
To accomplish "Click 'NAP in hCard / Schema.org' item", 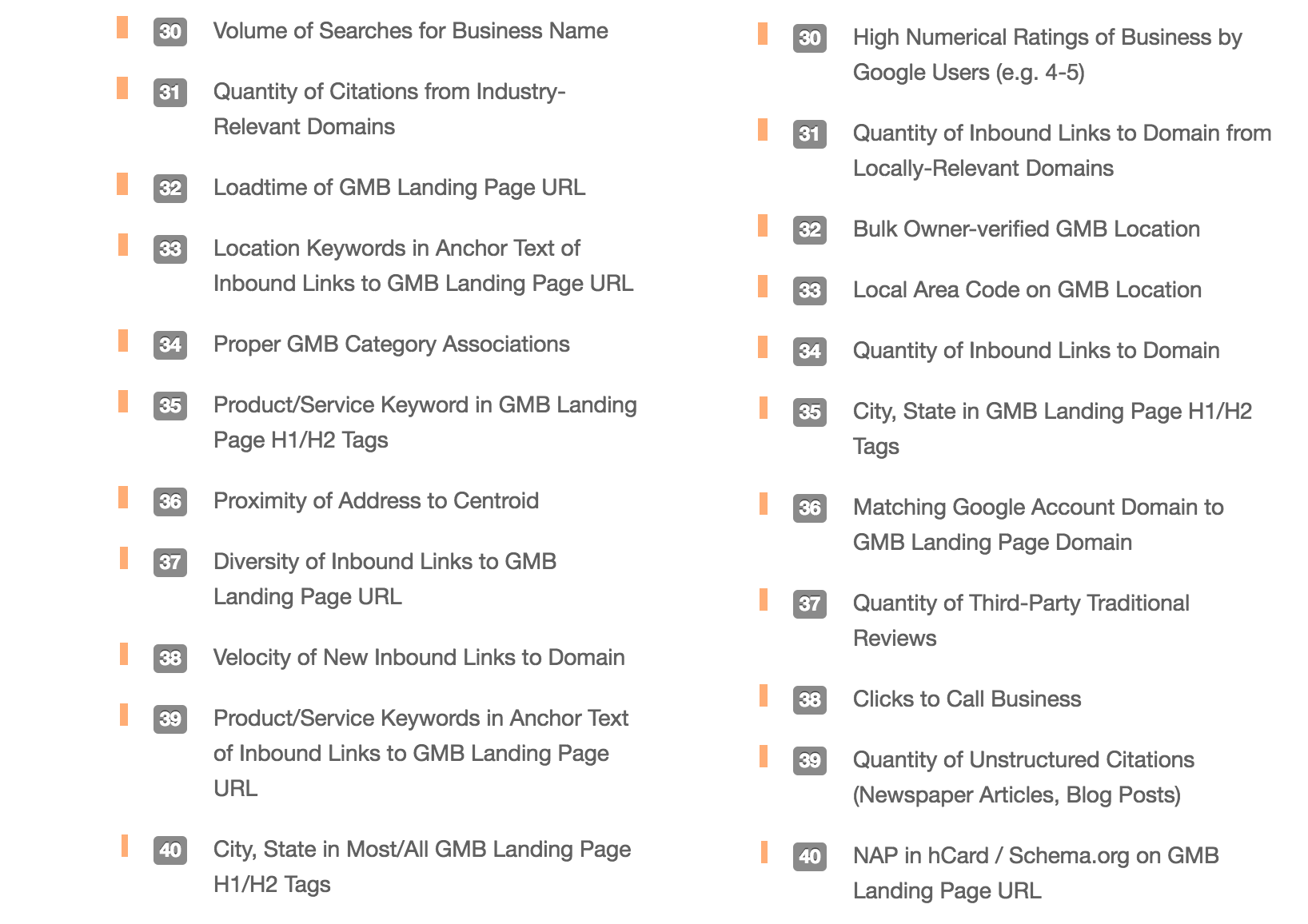I will (x=1035, y=873).
